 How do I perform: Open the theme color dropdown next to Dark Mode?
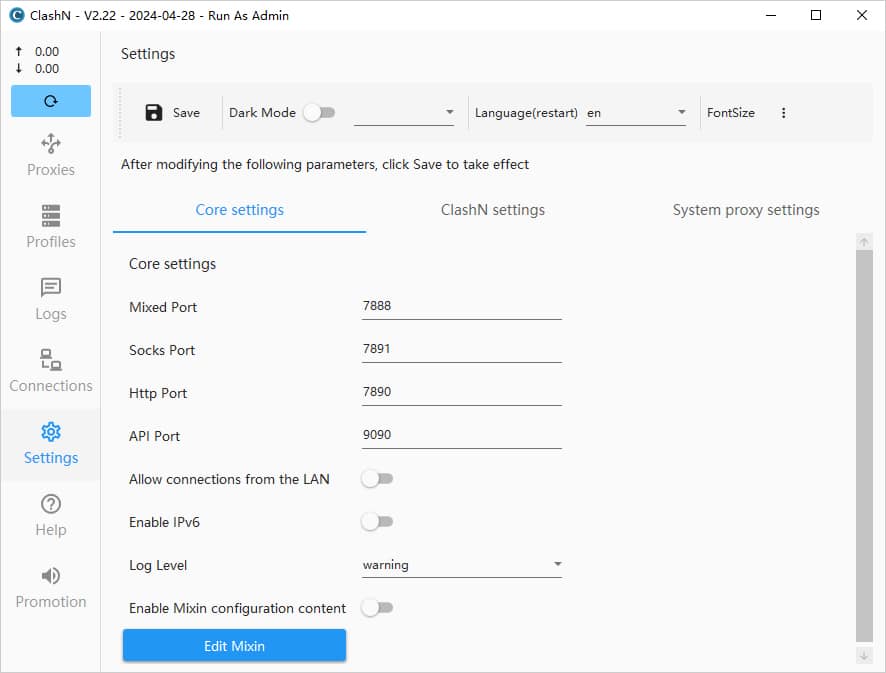404,112
